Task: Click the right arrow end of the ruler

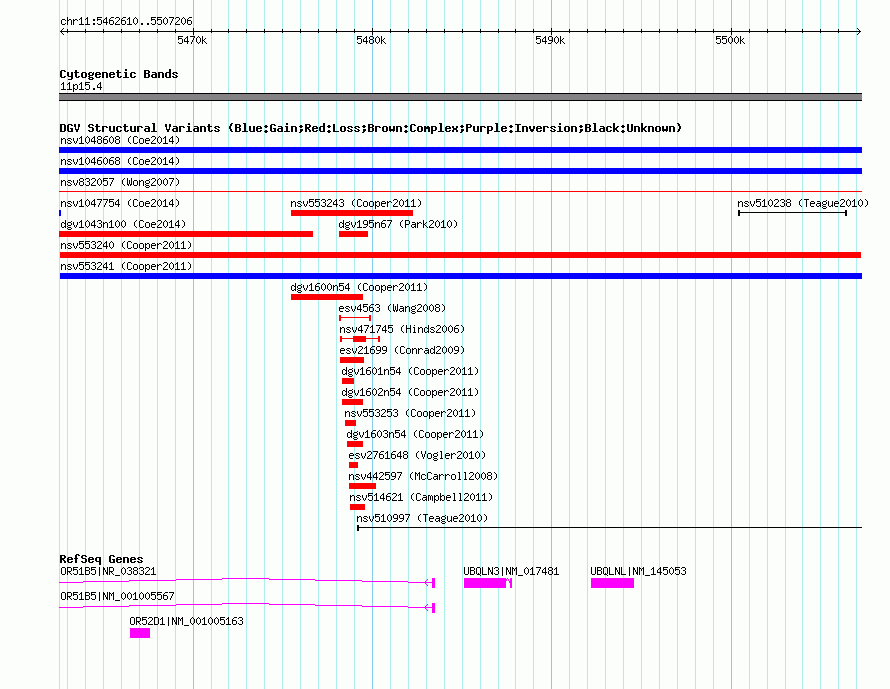Action: pos(859,31)
